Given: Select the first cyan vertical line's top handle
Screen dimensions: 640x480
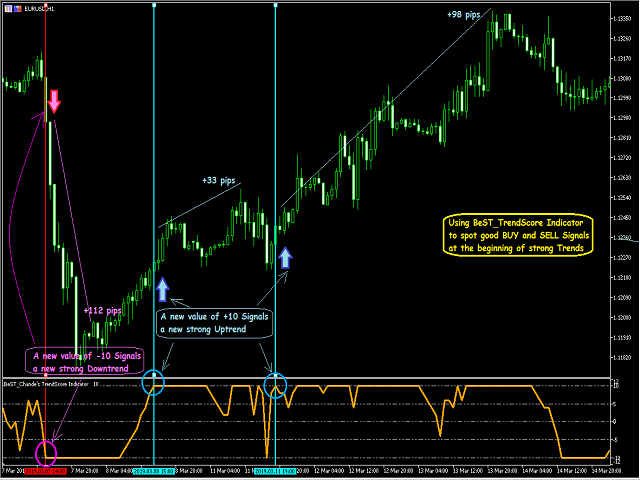Looking at the screenshot, I should click(x=154, y=5).
